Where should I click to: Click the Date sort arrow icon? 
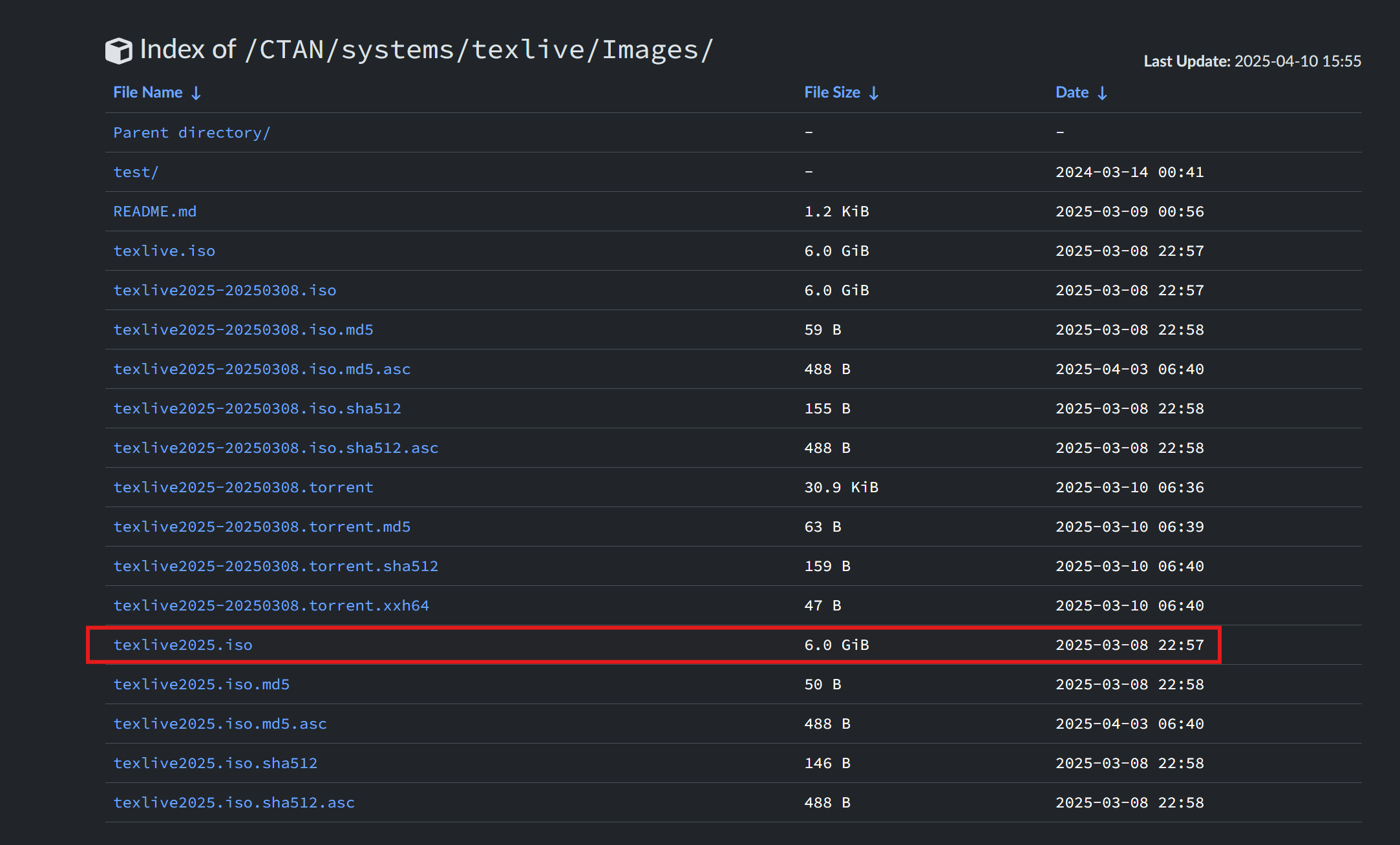1102,94
